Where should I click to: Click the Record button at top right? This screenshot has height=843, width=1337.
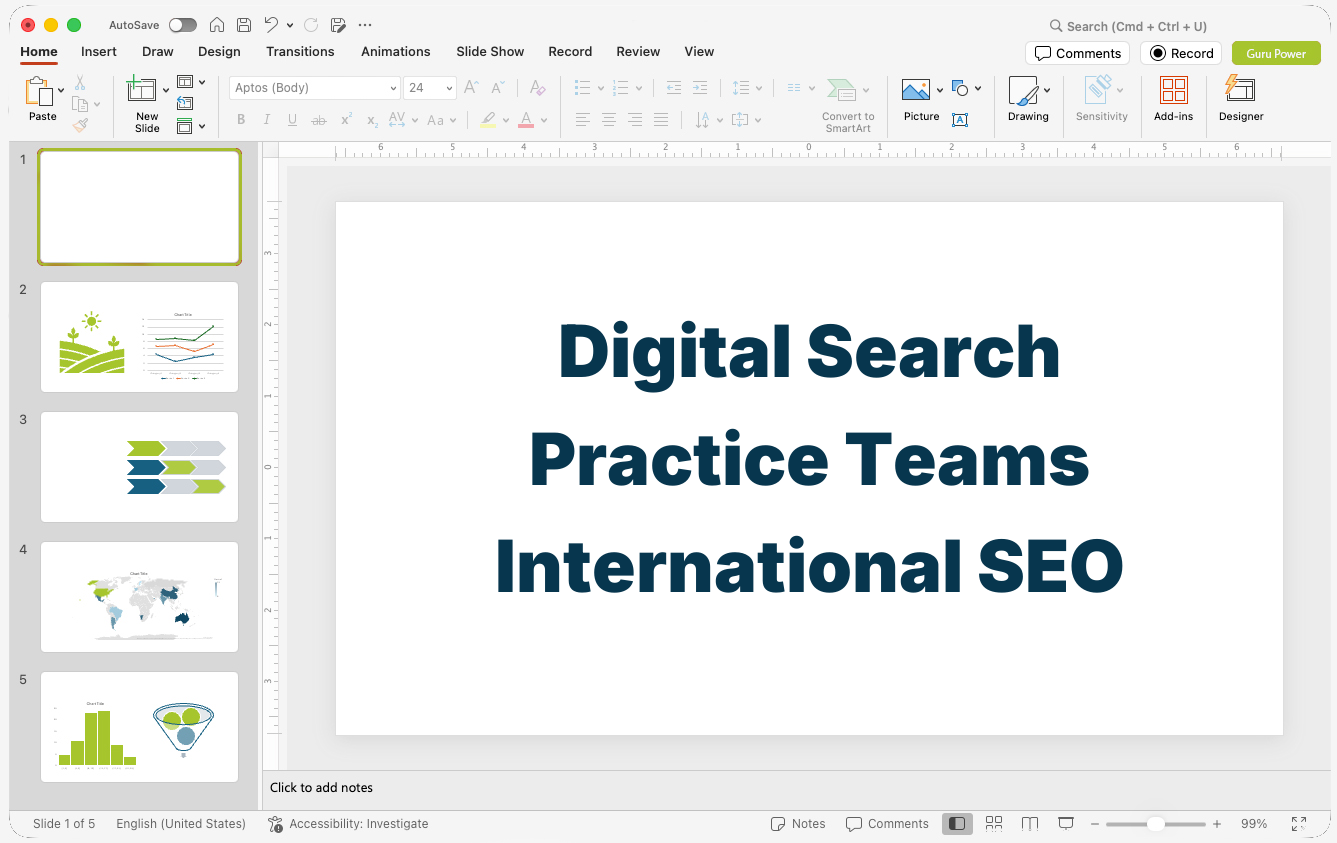pyautogui.click(x=1181, y=53)
